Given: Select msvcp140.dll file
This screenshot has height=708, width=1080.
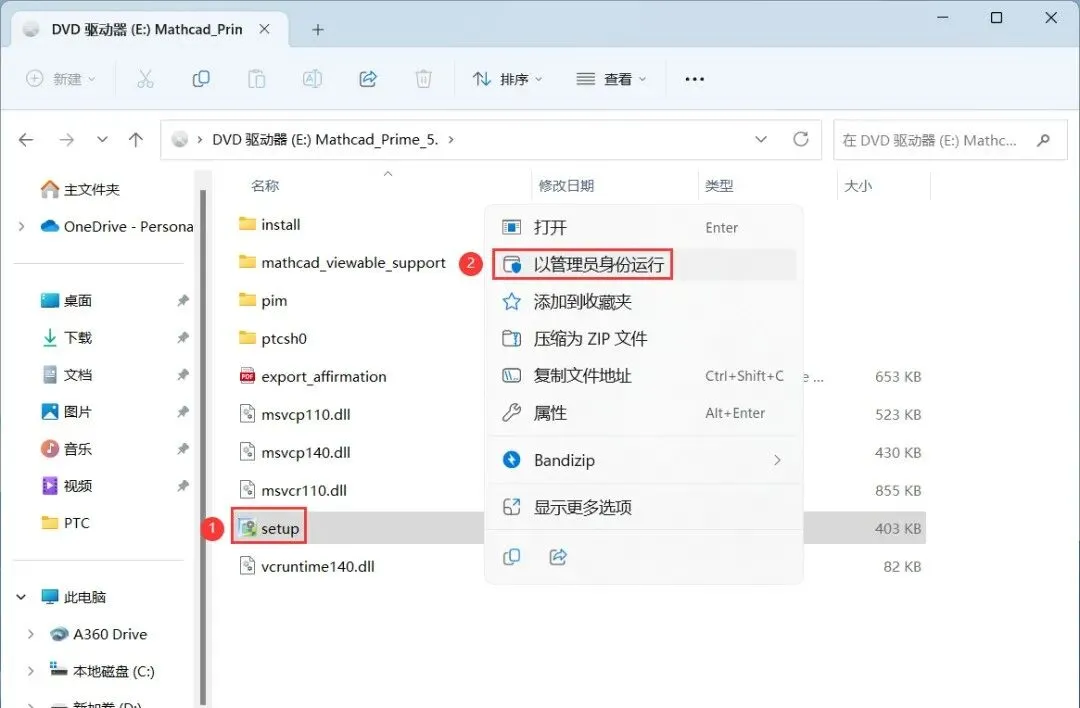Looking at the screenshot, I should pos(295,452).
